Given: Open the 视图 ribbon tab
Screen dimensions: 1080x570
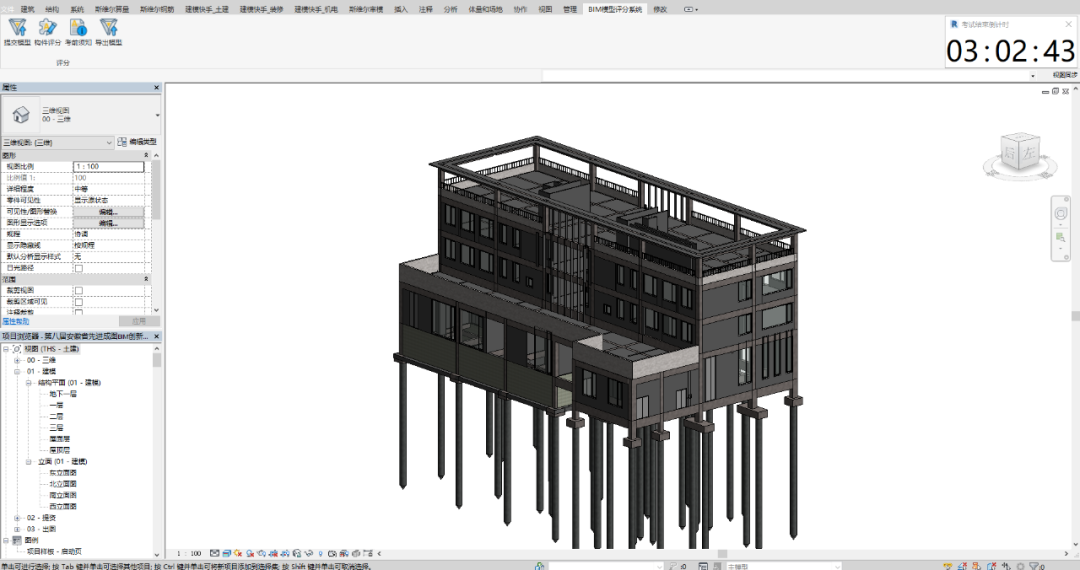Looking at the screenshot, I should pyautogui.click(x=545, y=9).
